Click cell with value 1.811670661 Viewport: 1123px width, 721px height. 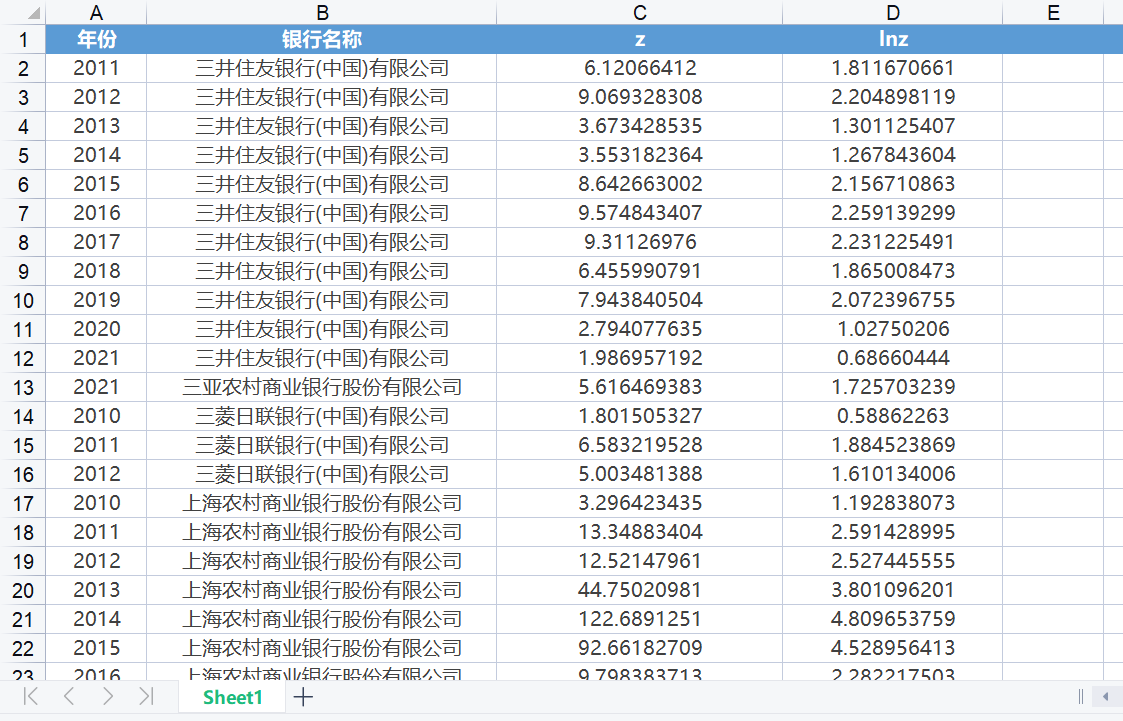tap(892, 68)
